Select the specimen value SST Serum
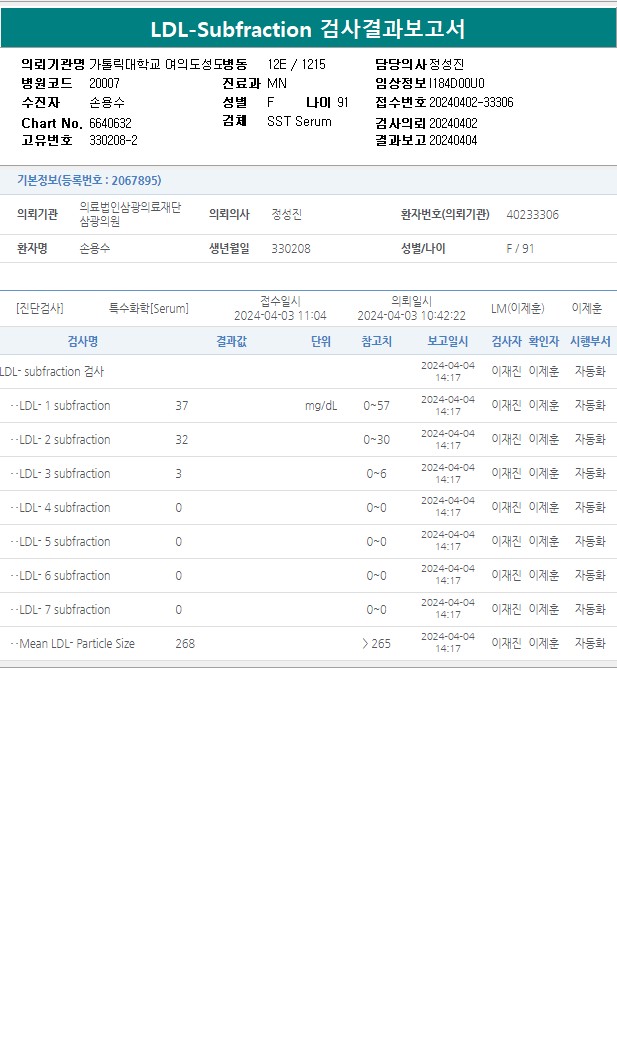 [x=300, y=121]
